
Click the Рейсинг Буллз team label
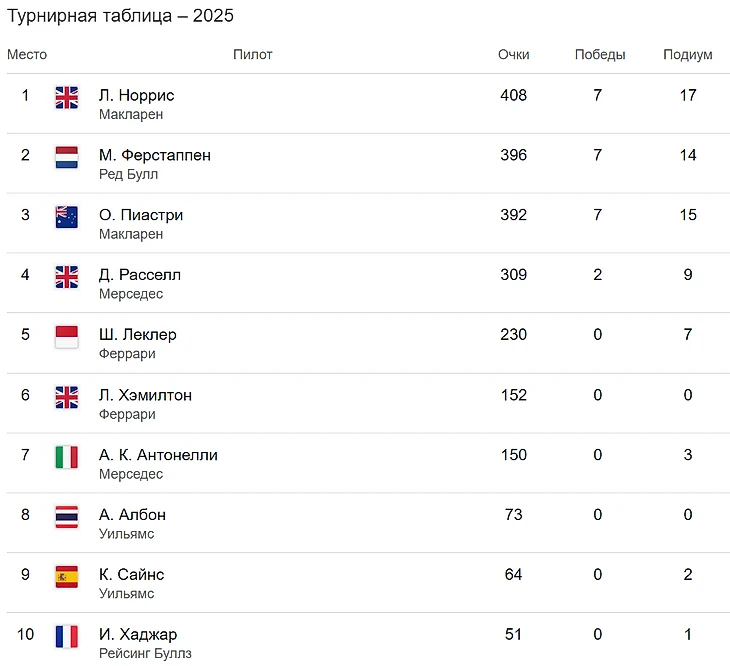tap(145, 654)
